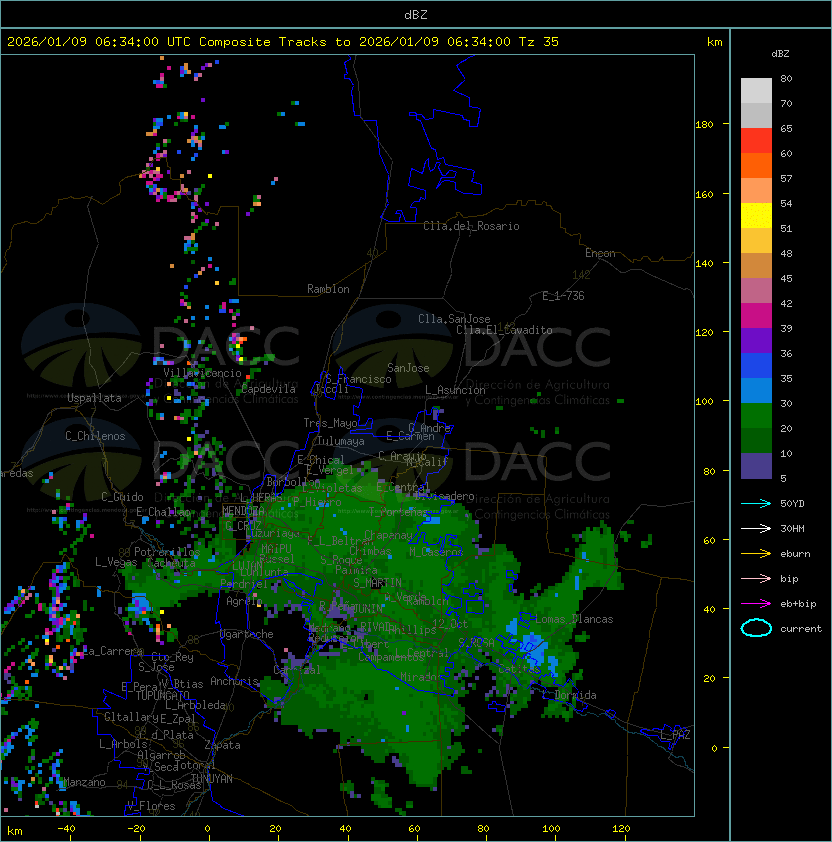Select the red 60-65 dBZ swatch
Image resolution: width=832 pixels, height=842 pixels.
point(756,141)
